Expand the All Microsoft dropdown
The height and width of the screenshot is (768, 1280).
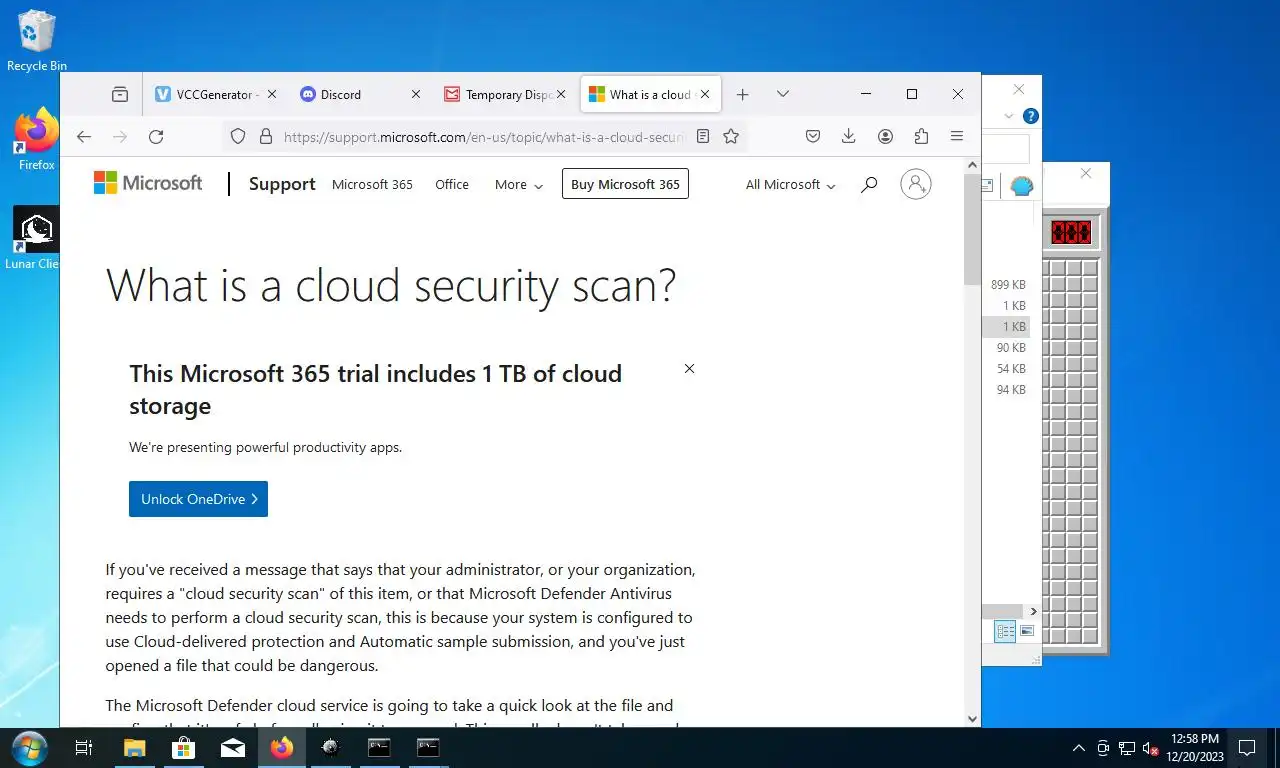pos(790,184)
